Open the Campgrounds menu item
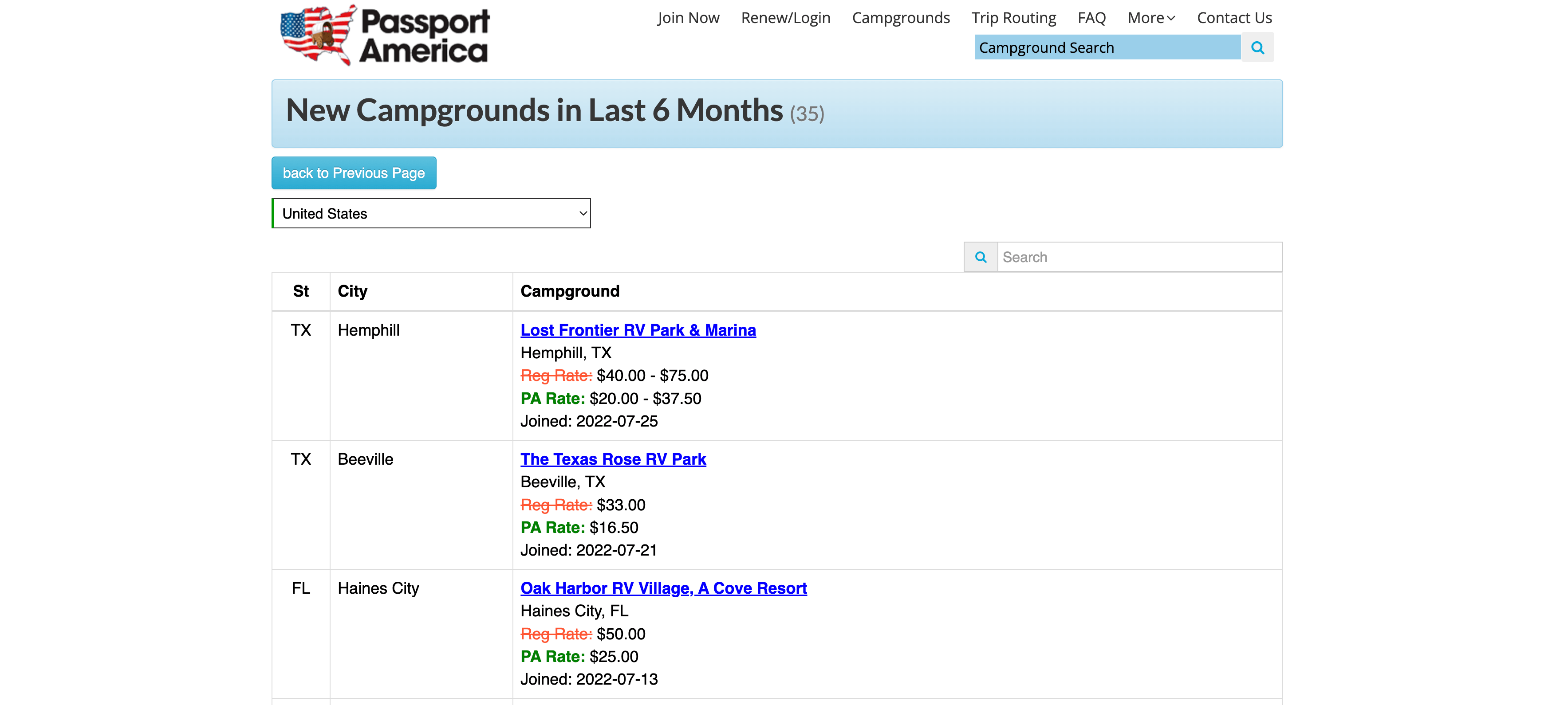Image resolution: width=1568 pixels, height=705 pixels. point(900,18)
